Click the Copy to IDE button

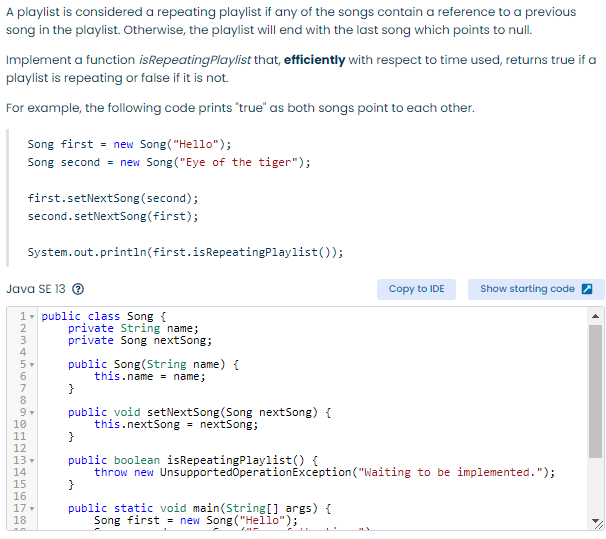pos(416,289)
